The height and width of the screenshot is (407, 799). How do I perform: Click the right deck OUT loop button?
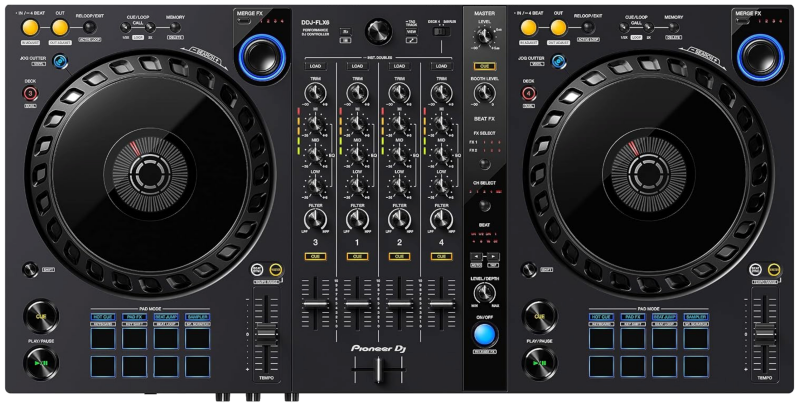(558, 27)
